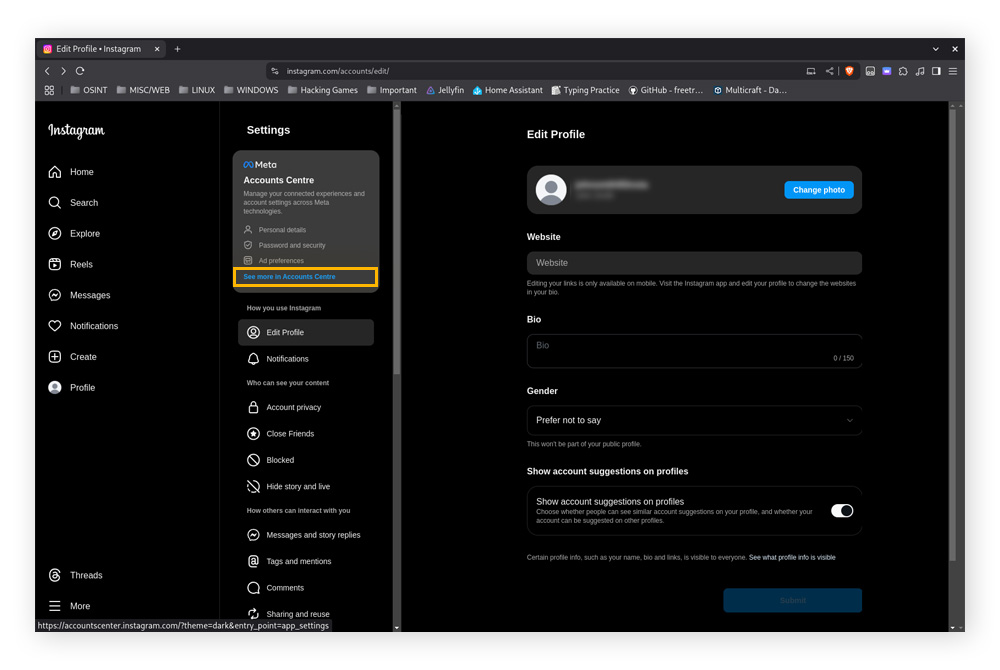Open Messages and story replies settings
This screenshot has width=1000, height=670.
click(x=305, y=535)
